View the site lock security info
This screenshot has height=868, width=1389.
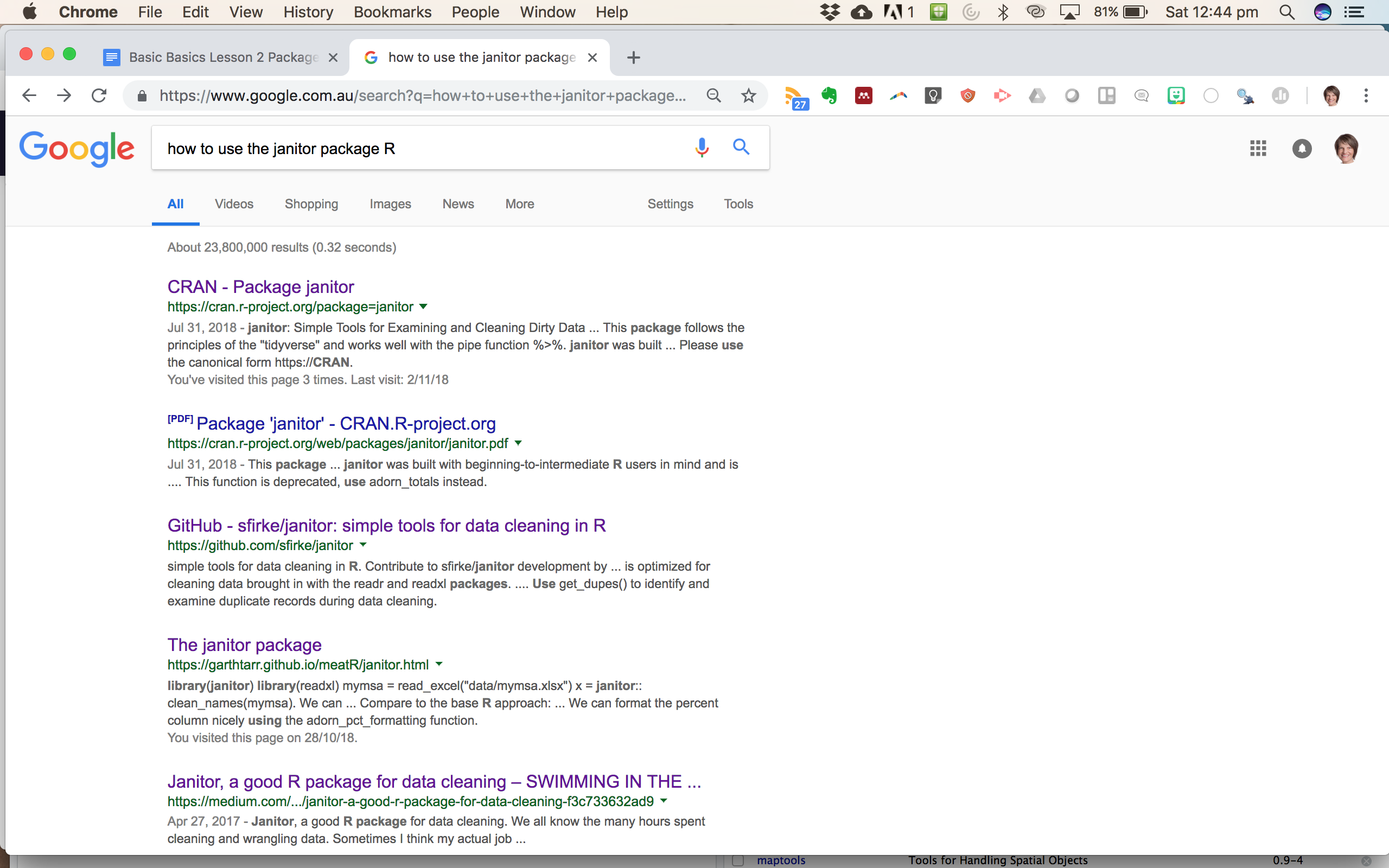[142, 96]
